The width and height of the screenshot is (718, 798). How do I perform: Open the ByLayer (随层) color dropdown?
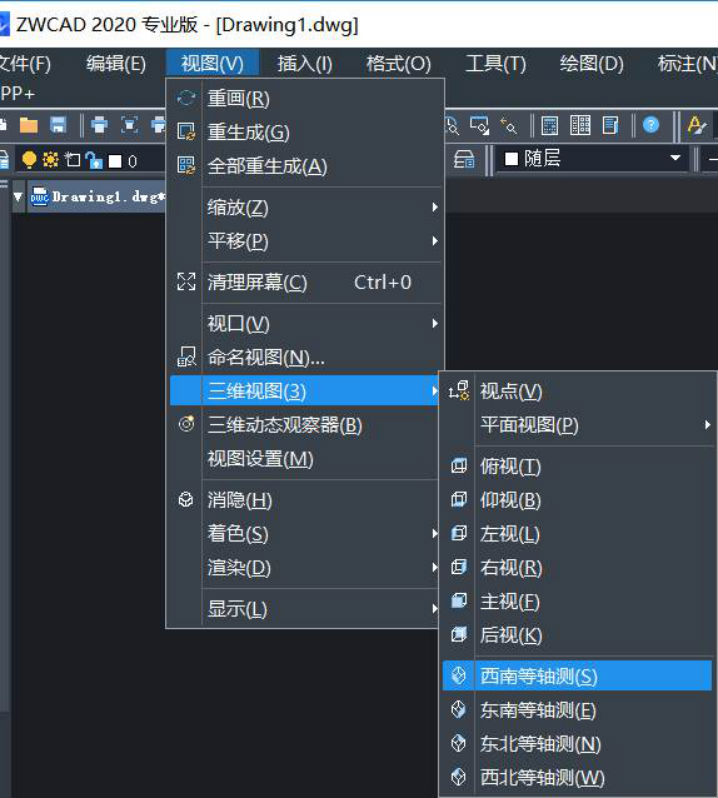(x=592, y=159)
